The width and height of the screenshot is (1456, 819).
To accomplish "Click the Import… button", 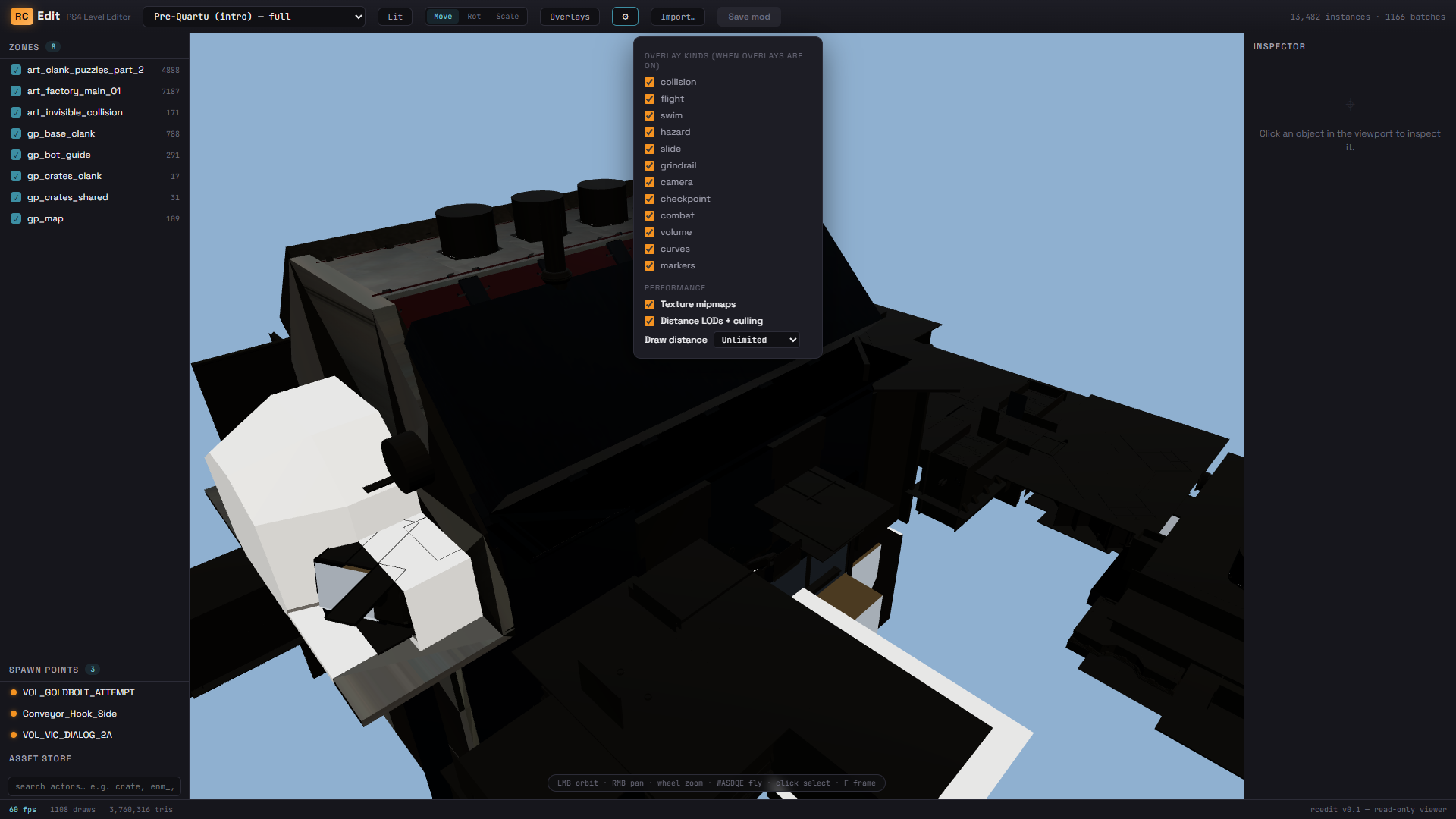I will pyautogui.click(x=678, y=17).
